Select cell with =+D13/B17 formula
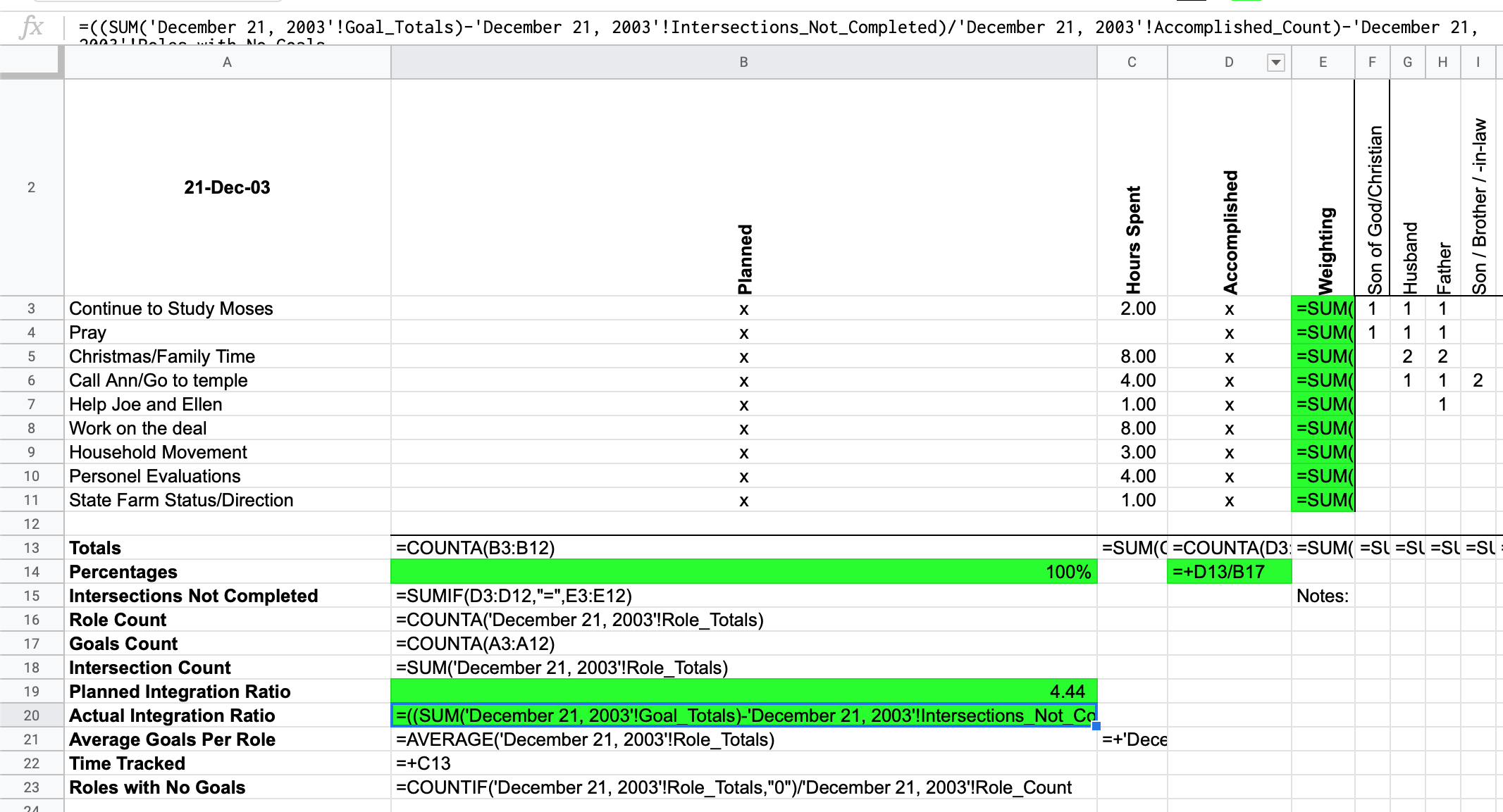 pyautogui.click(x=1229, y=572)
